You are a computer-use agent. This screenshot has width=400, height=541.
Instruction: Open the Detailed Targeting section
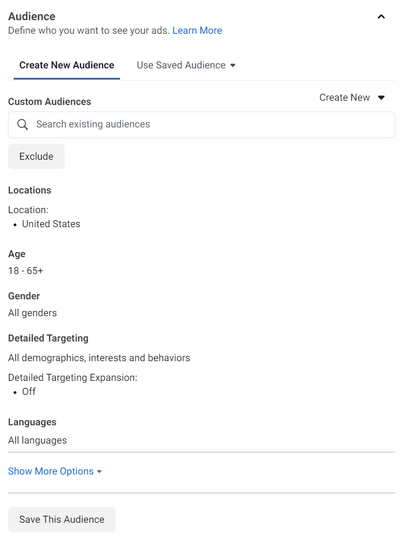[48, 338]
